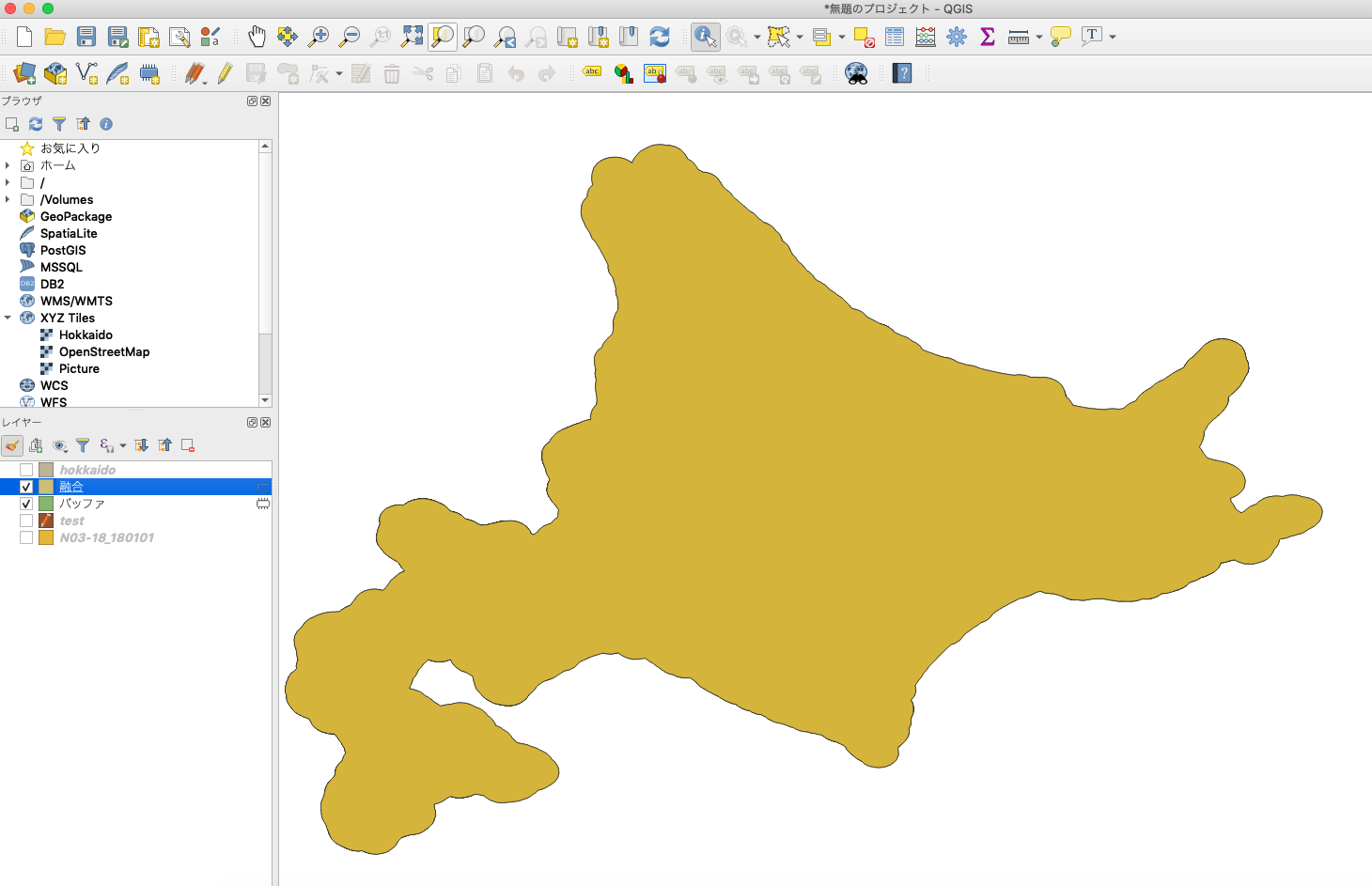This screenshot has height=886, width=1372.
Task: Open the layer labeling options
Action: [592, 71]
